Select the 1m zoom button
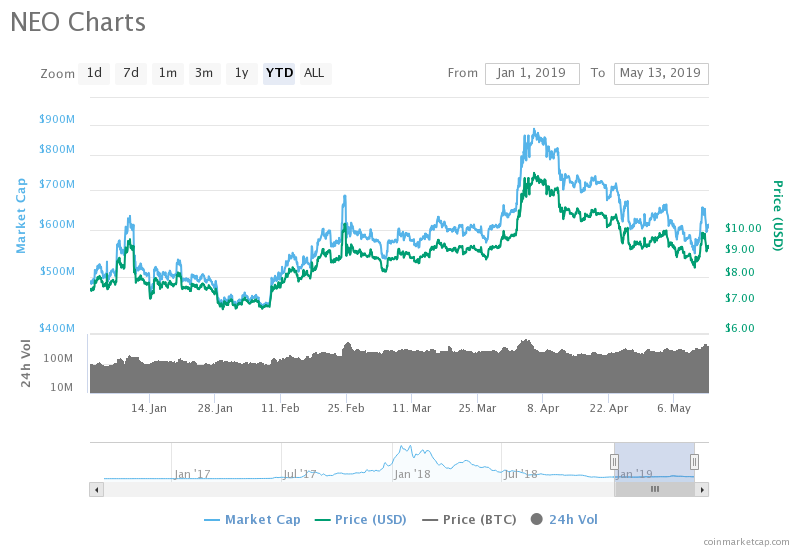The width and height of the screenshot is (800, 550). pyautogui.click(x=167, y=73)
